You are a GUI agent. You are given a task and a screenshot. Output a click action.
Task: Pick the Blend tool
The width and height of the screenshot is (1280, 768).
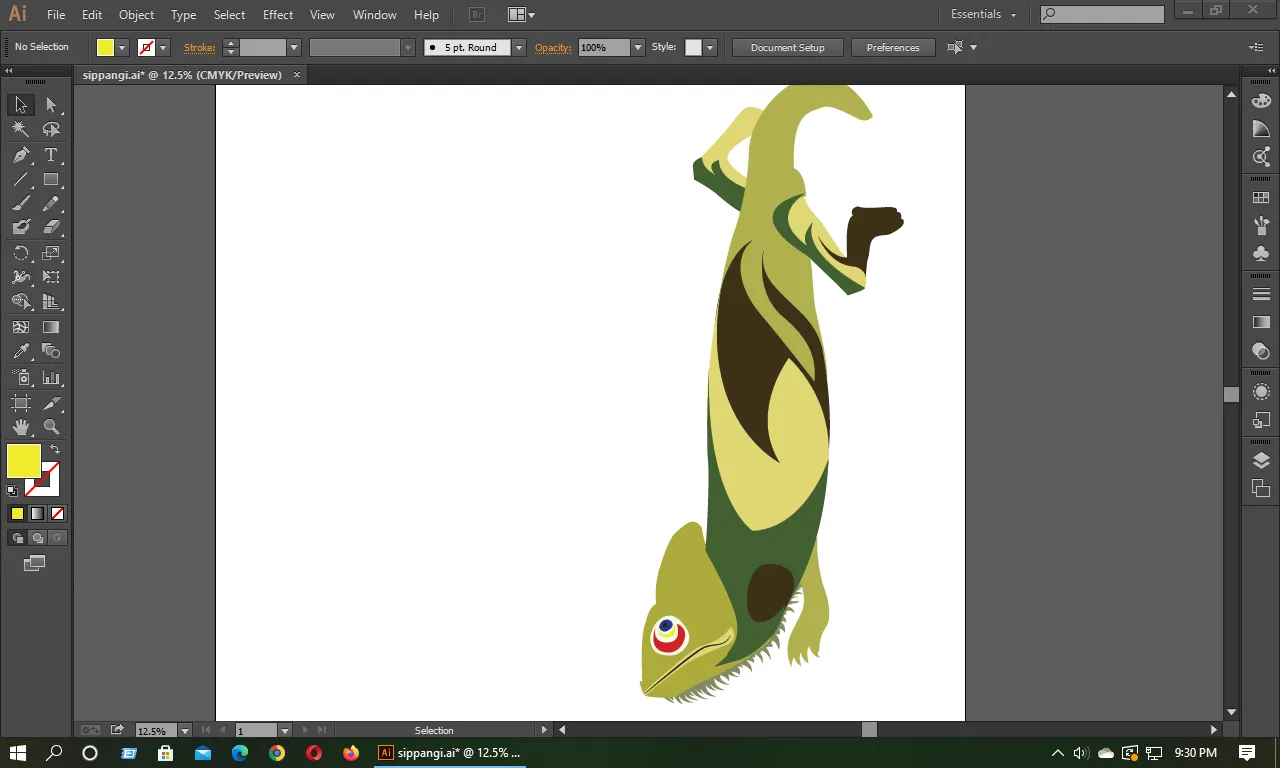[x=51, y=352]
